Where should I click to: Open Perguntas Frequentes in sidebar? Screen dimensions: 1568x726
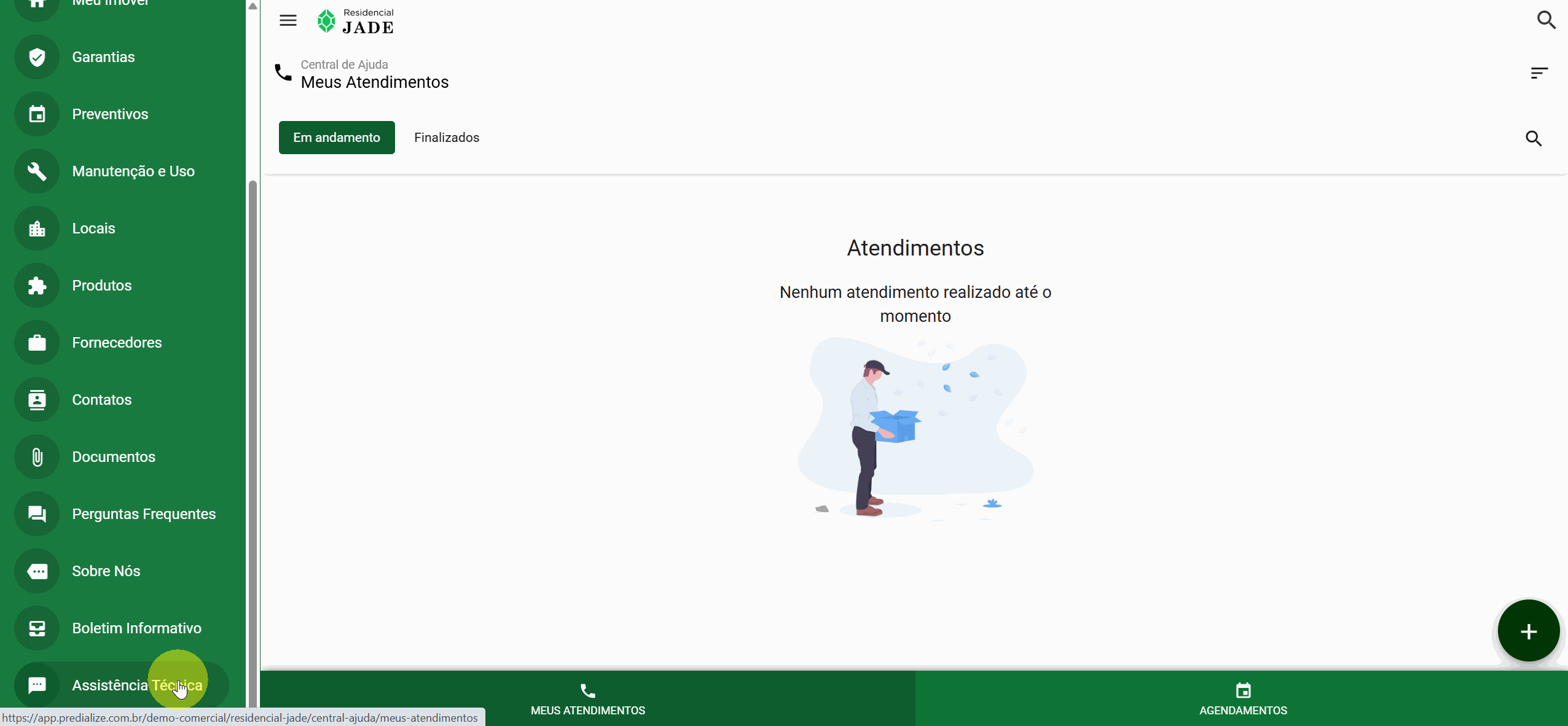(x=143, y=514)
